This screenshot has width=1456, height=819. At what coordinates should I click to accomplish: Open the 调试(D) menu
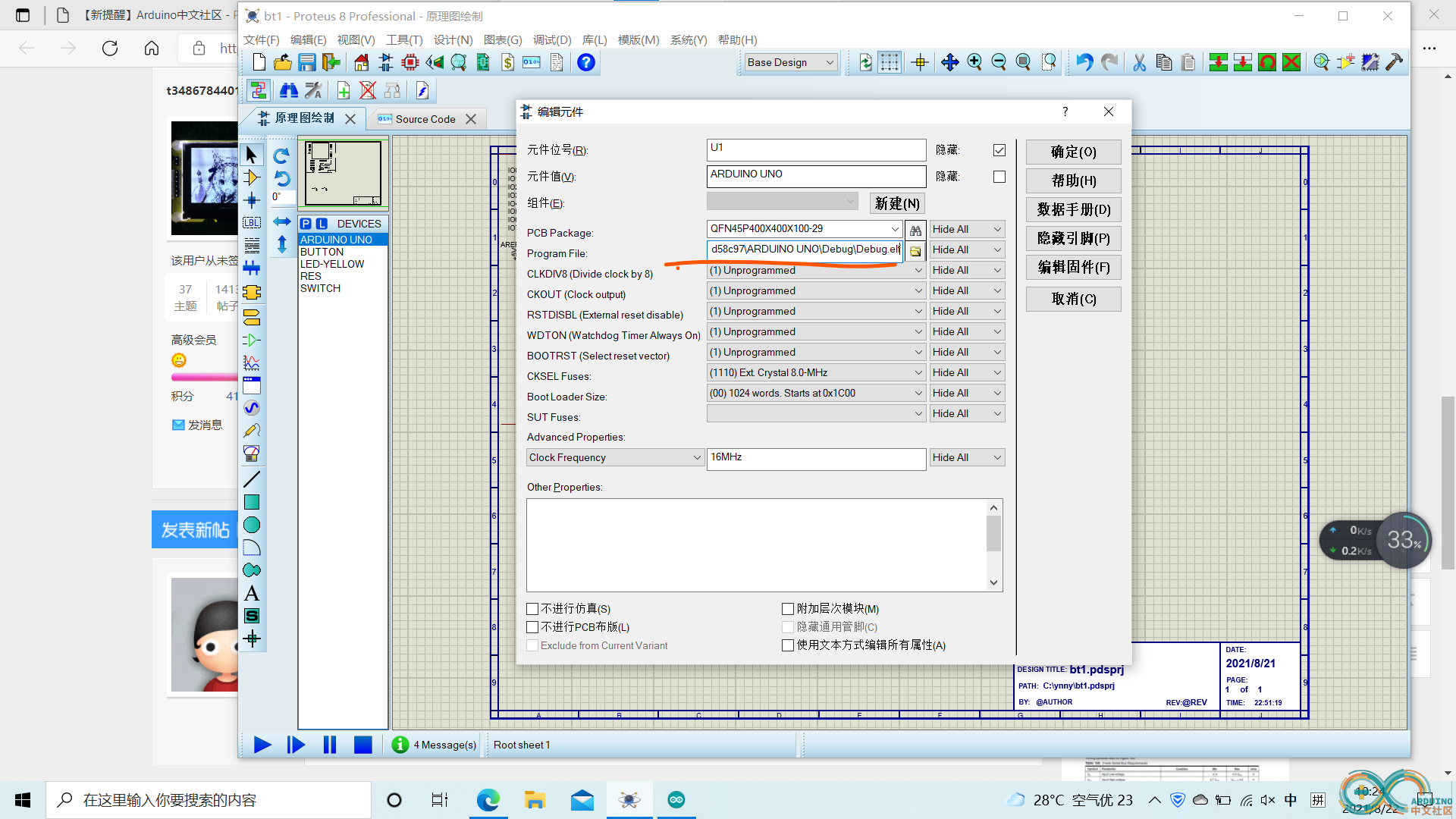[x=552, y=40]
